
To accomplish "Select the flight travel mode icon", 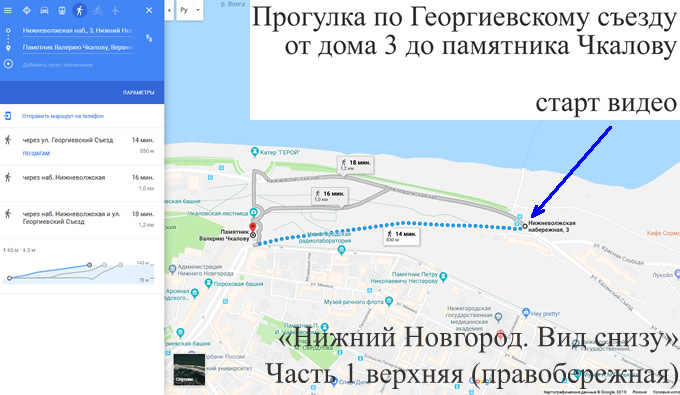I will coord(115,10).
